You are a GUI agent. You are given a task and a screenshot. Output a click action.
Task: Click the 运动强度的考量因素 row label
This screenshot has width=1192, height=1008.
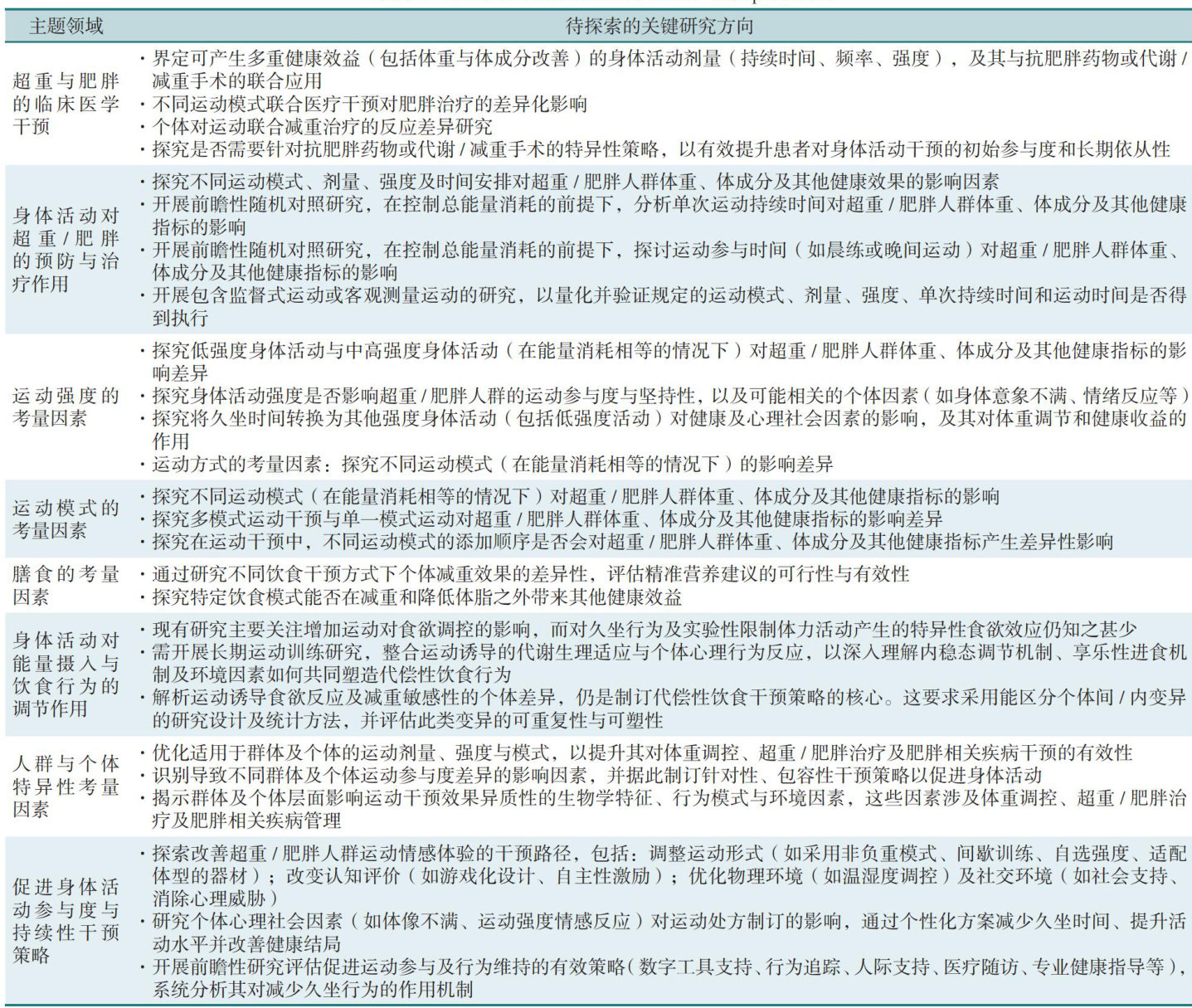point(66,407)
